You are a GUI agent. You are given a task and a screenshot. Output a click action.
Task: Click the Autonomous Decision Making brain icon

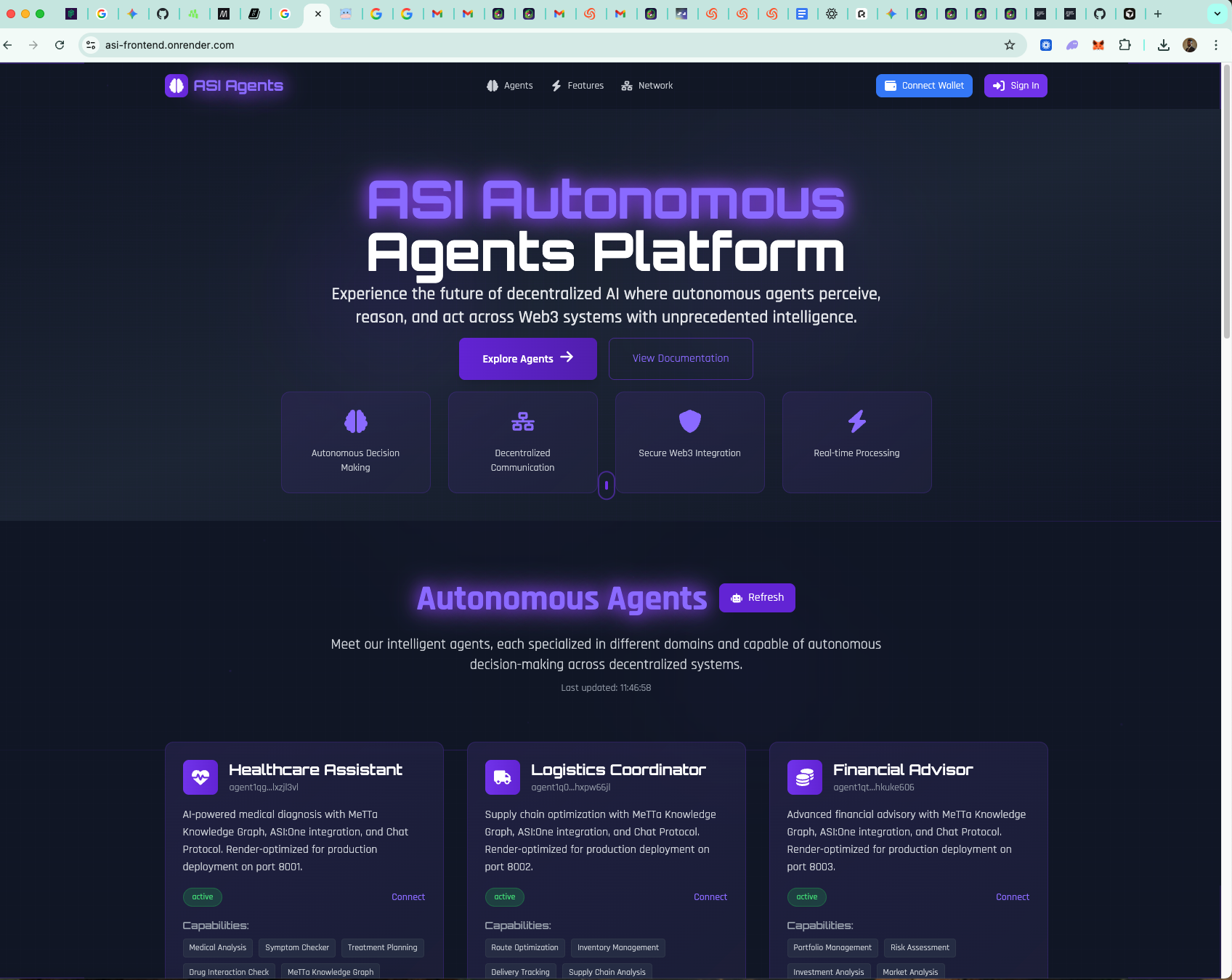pos(355,421)
